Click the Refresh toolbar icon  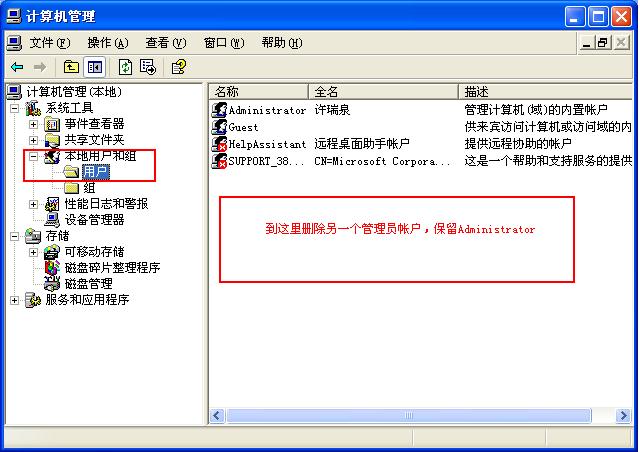[x=125, y=67]
